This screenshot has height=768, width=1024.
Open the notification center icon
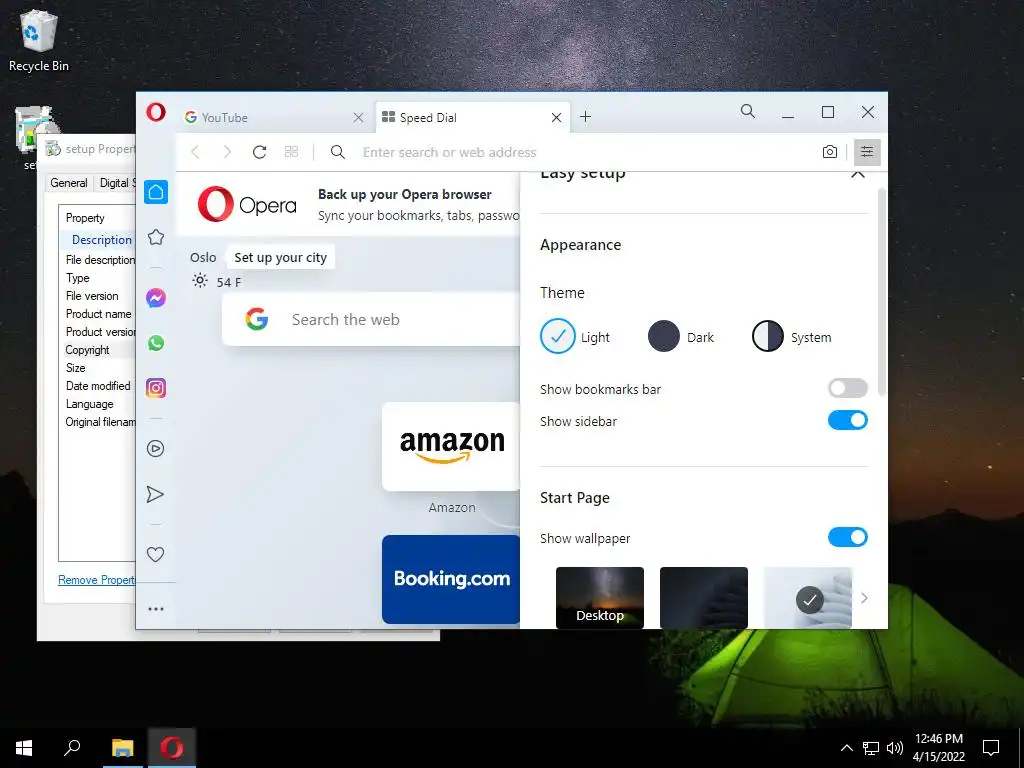coord(991,748)
